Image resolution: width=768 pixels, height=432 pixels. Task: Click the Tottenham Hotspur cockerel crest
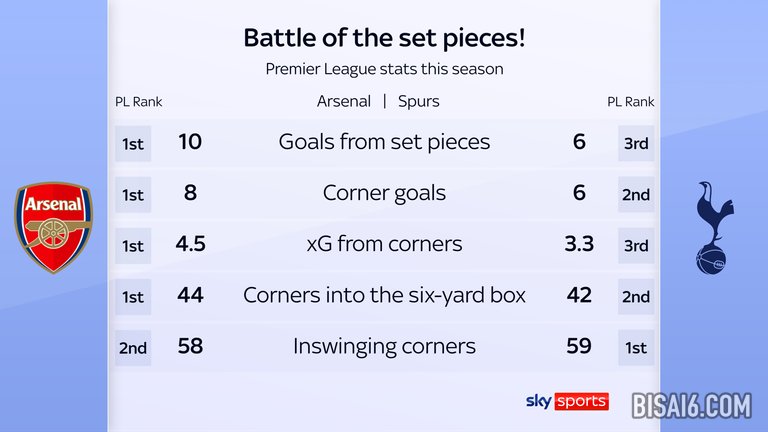click(x=713, y=228)
